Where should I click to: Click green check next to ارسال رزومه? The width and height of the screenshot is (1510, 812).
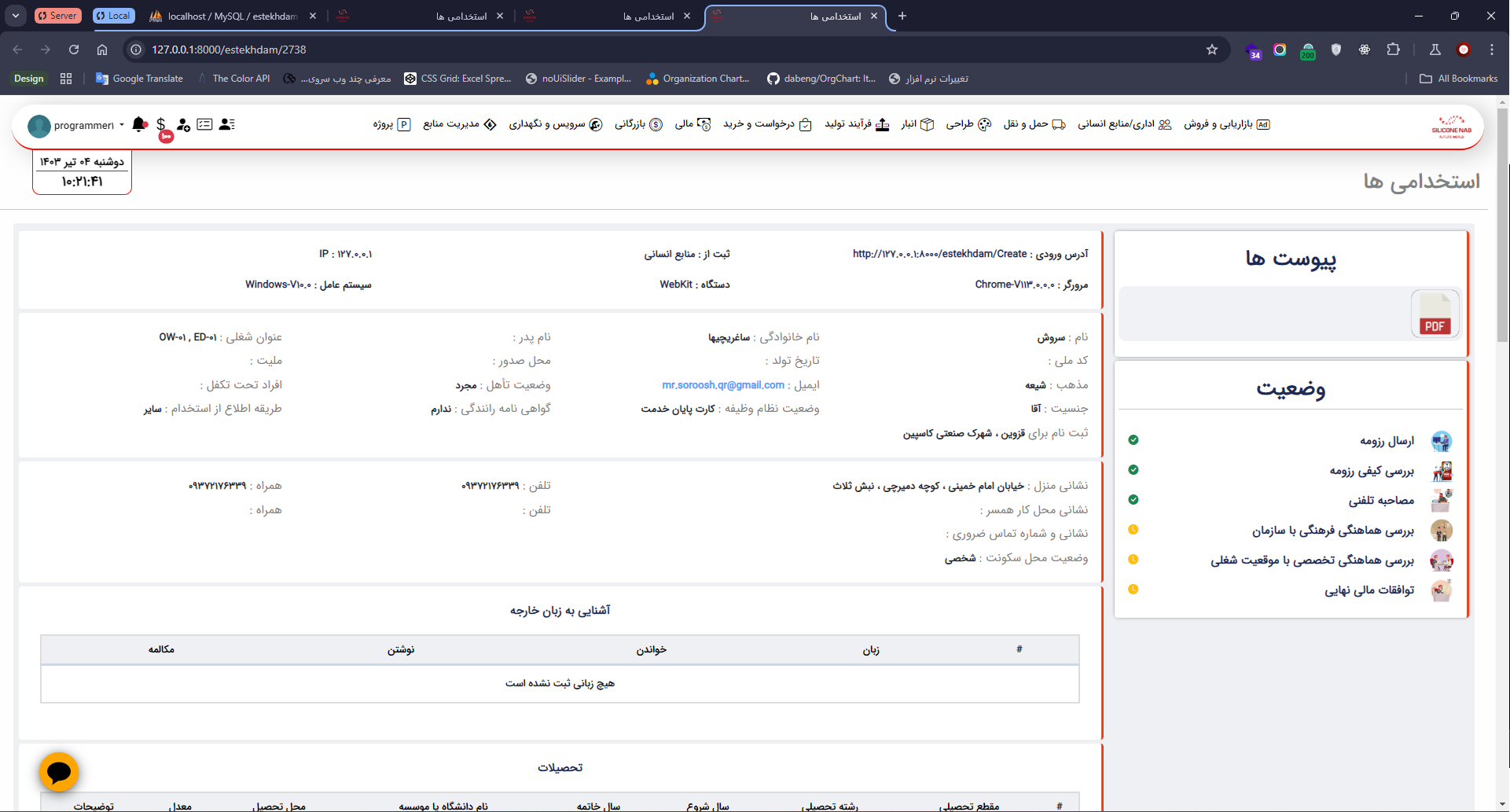pos(1133,440)
